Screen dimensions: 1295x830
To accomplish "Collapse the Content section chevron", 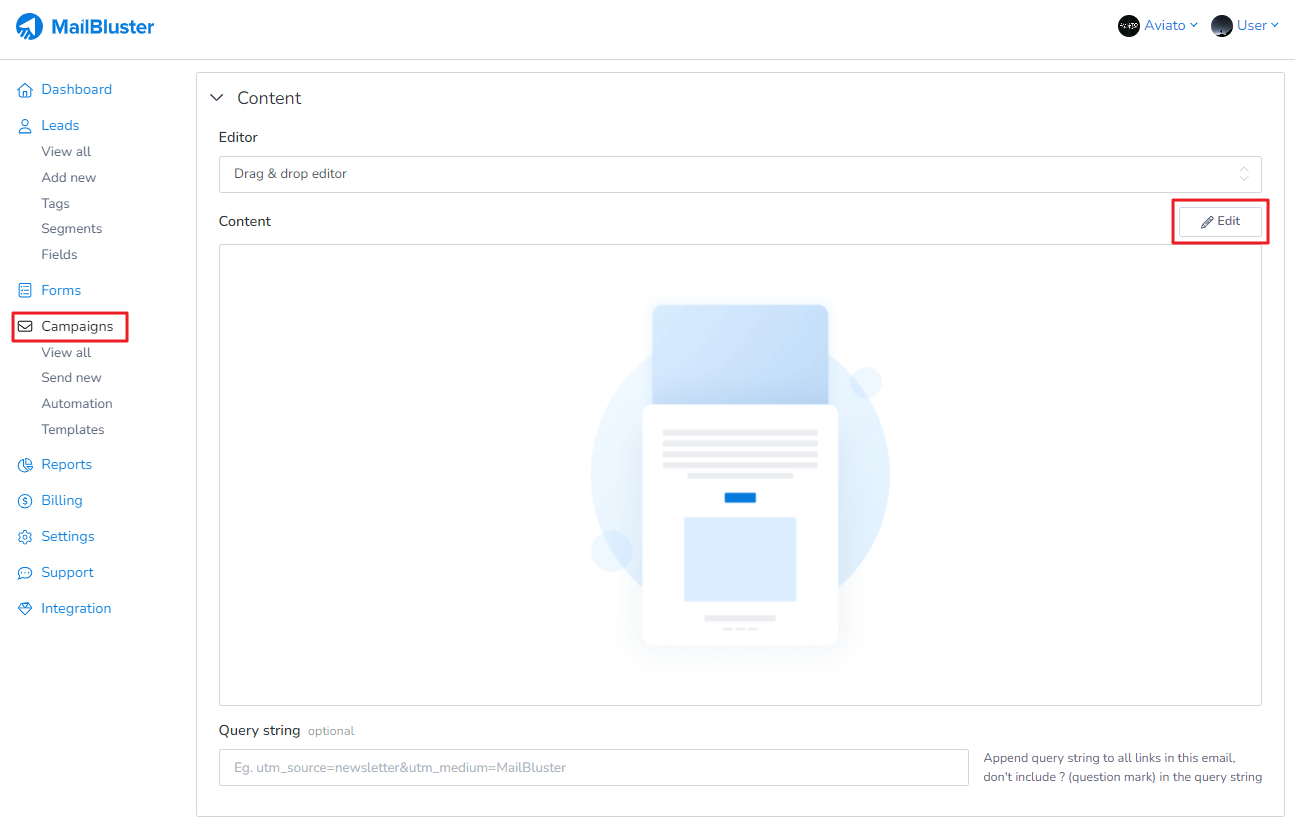I will click(216, 98).
